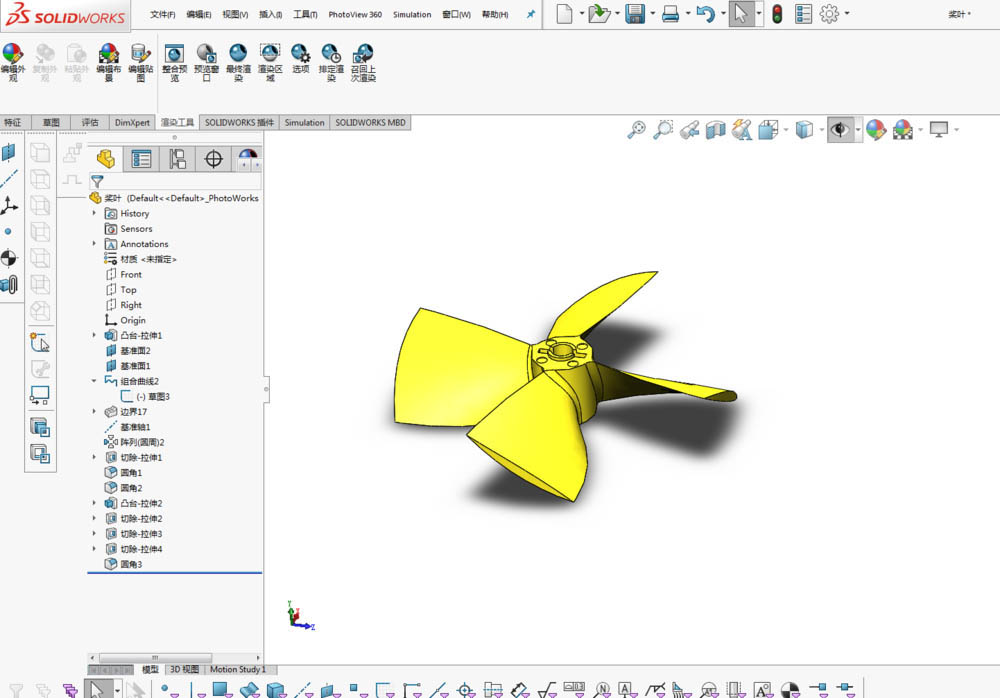Toggle the Display Style cube icon

(x=805, y=130)
